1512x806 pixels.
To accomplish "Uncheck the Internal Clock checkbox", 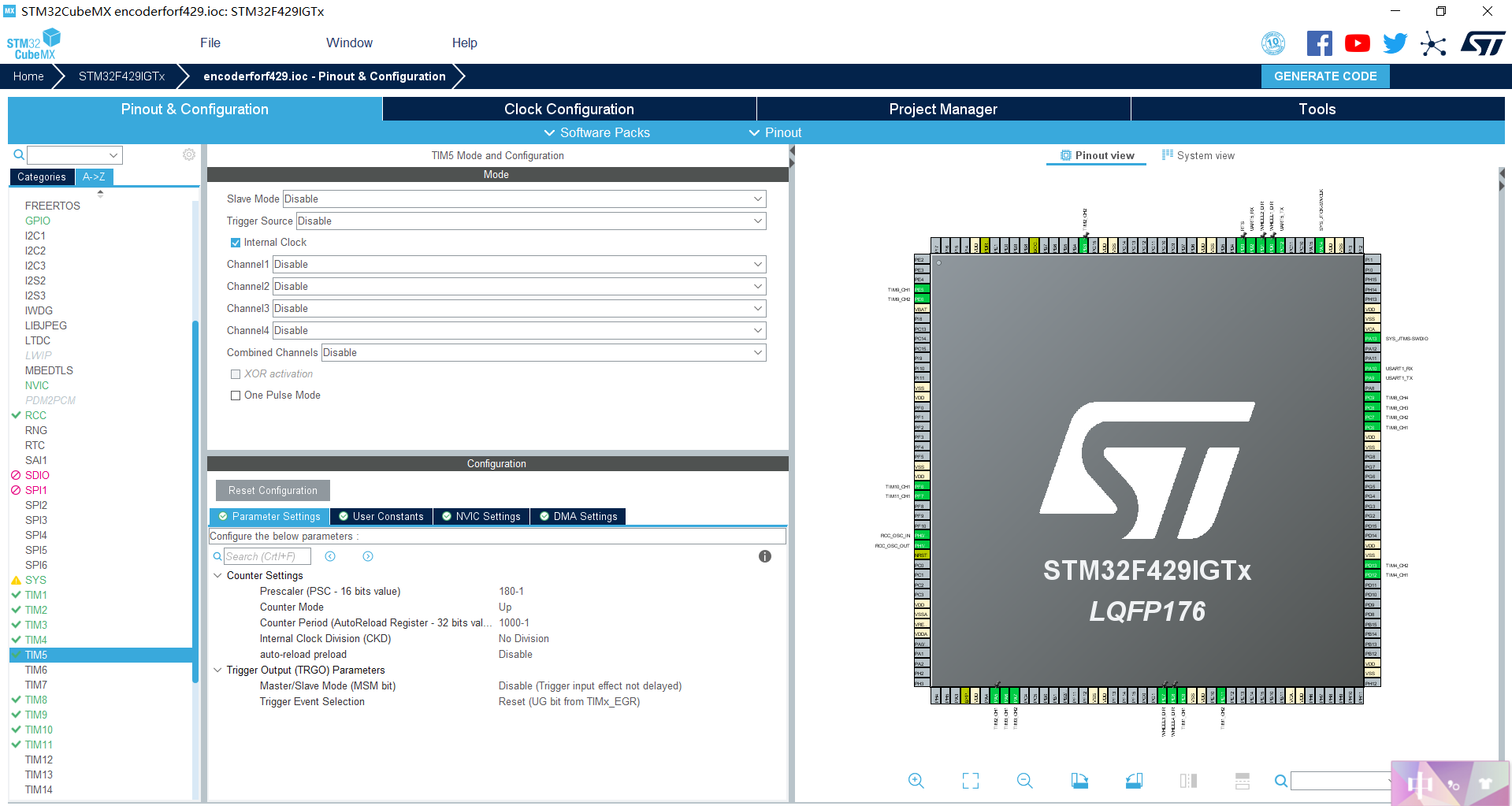I will pyautogui.click(x=235, y=243).
